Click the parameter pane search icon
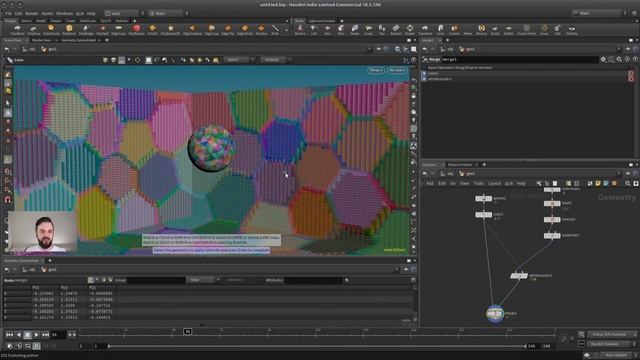The width and height of the screenshot is (640, 360). [x=619, y=60]
